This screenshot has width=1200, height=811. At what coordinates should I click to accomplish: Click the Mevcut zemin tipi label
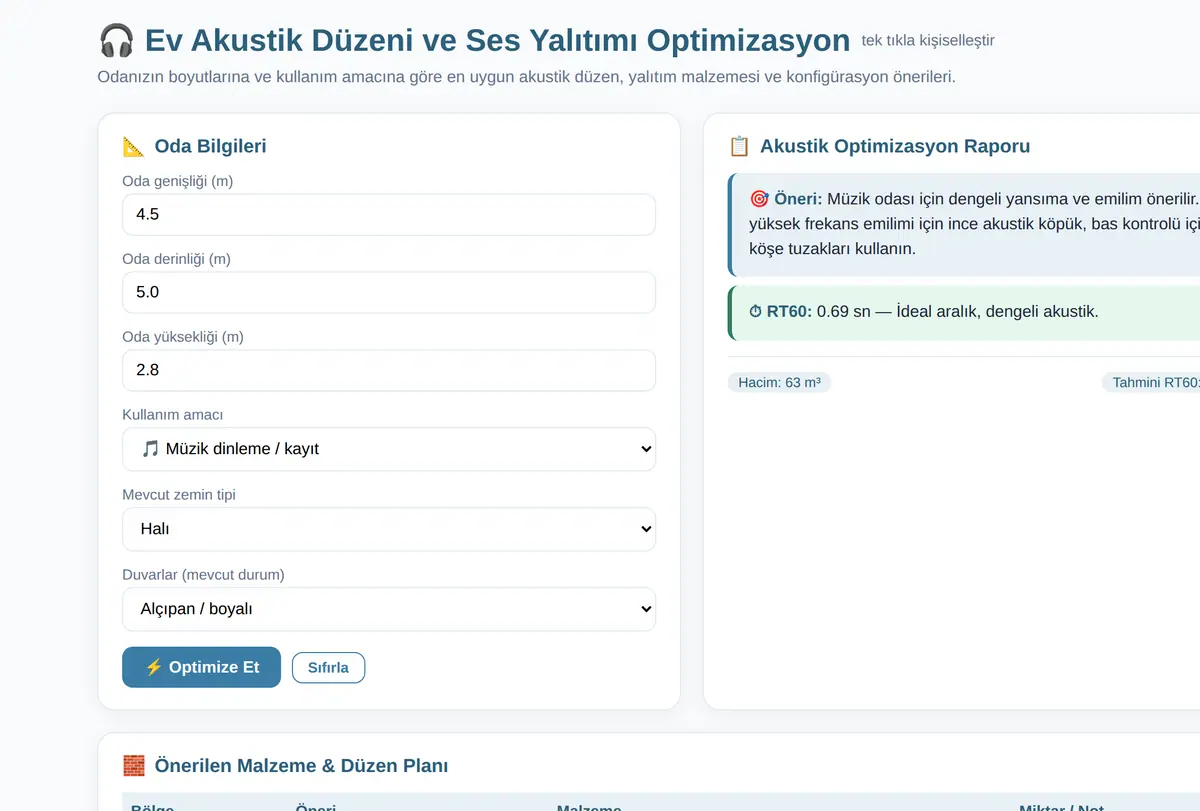[x=179, y=495]
